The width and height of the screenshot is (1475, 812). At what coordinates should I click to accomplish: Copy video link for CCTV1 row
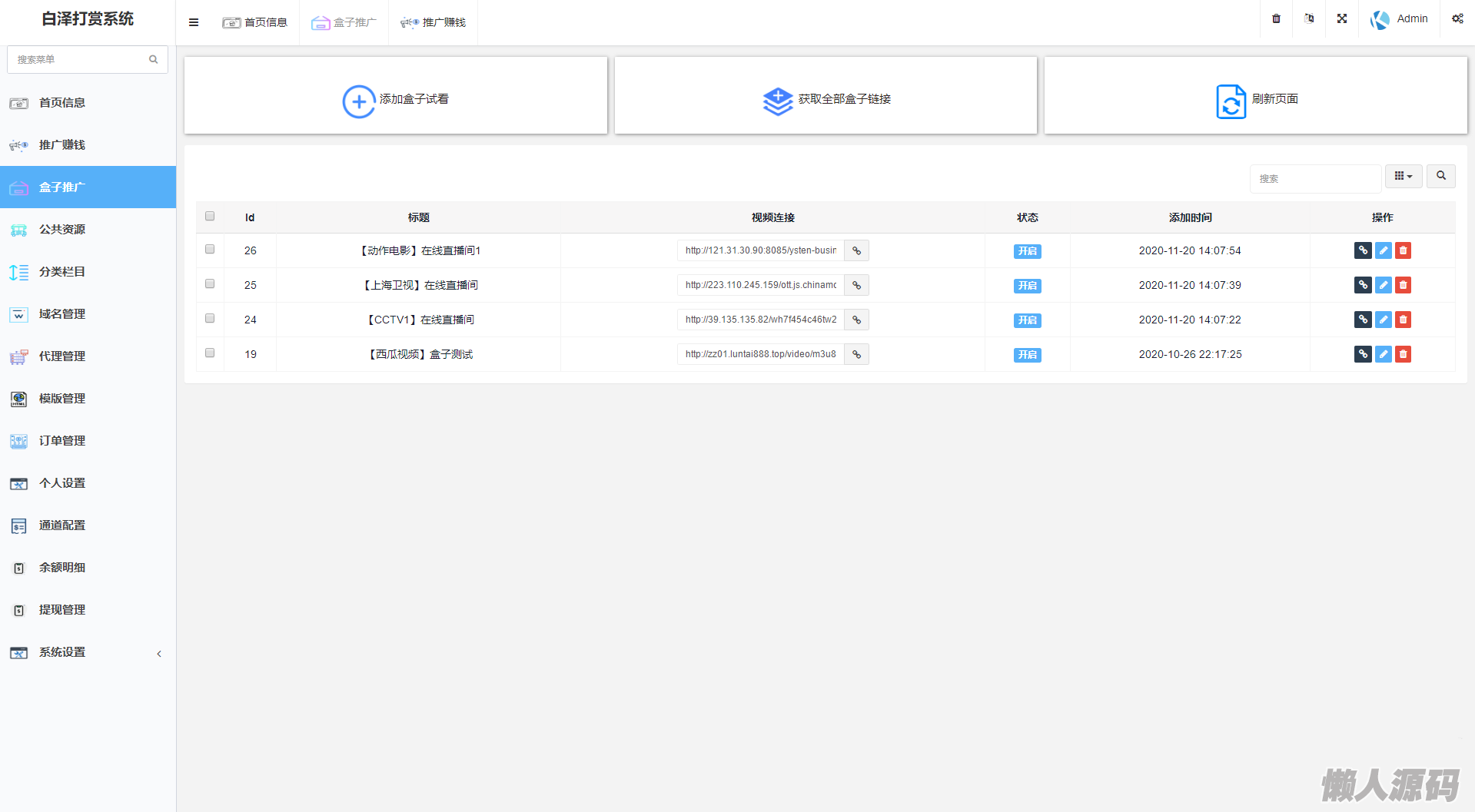[x=856, y=320]
